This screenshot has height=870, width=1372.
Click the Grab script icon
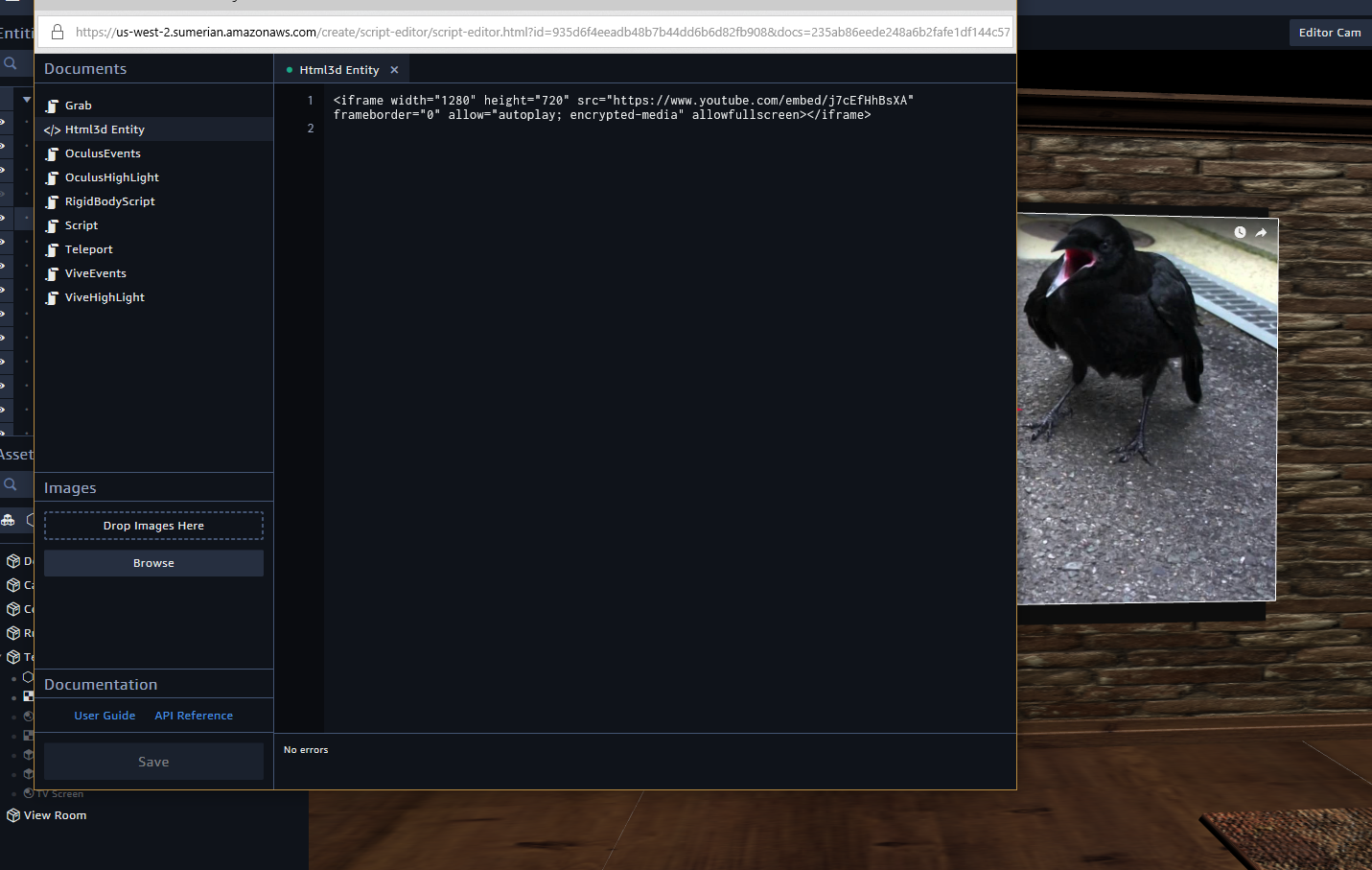coord(52,106)
